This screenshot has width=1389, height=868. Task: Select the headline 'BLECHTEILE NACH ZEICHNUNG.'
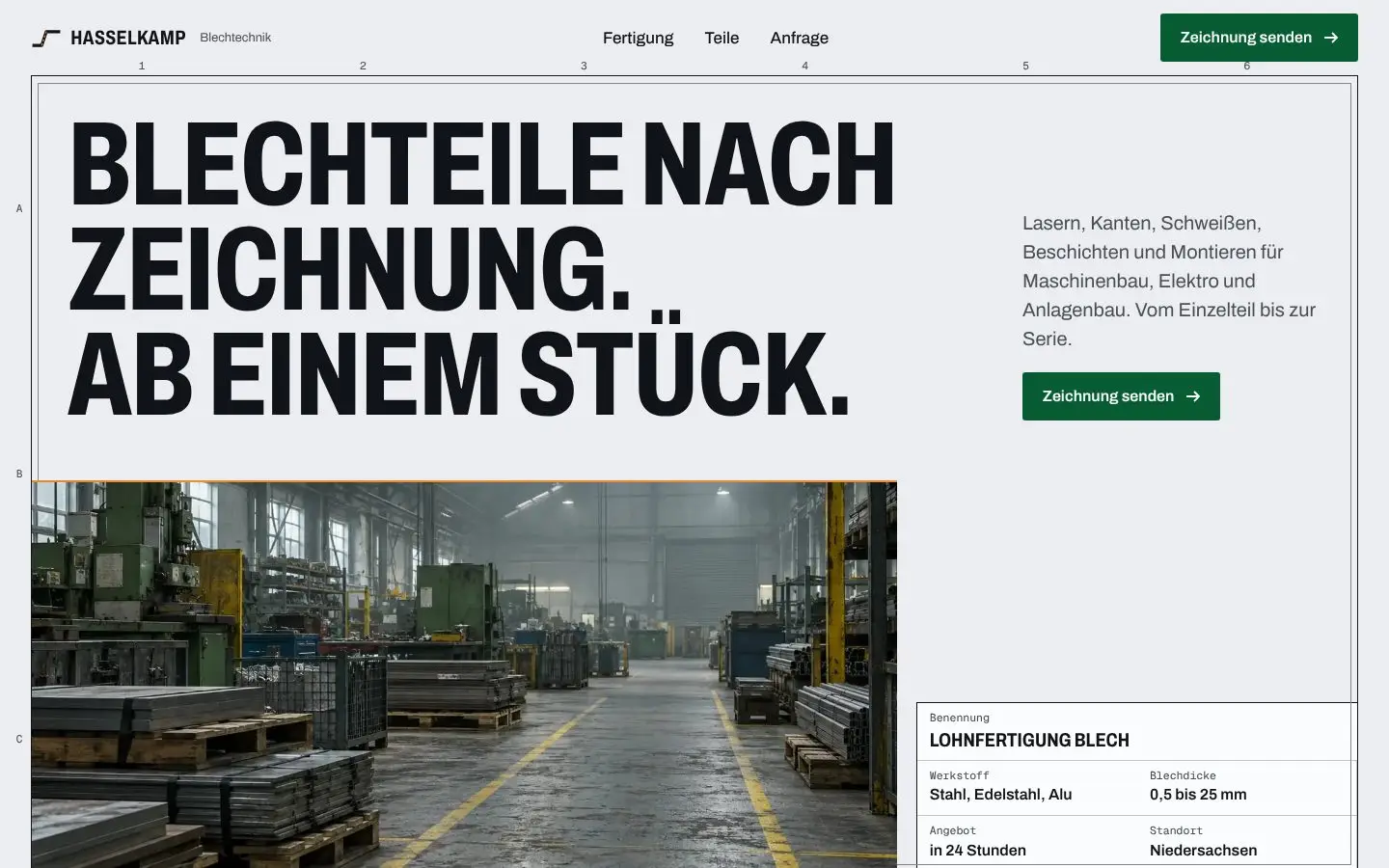click(x=482, y=215)
